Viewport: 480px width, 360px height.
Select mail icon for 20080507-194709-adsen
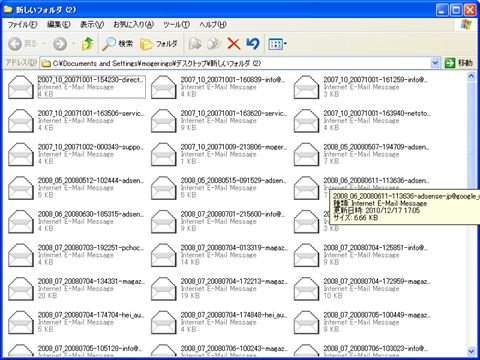306,155
